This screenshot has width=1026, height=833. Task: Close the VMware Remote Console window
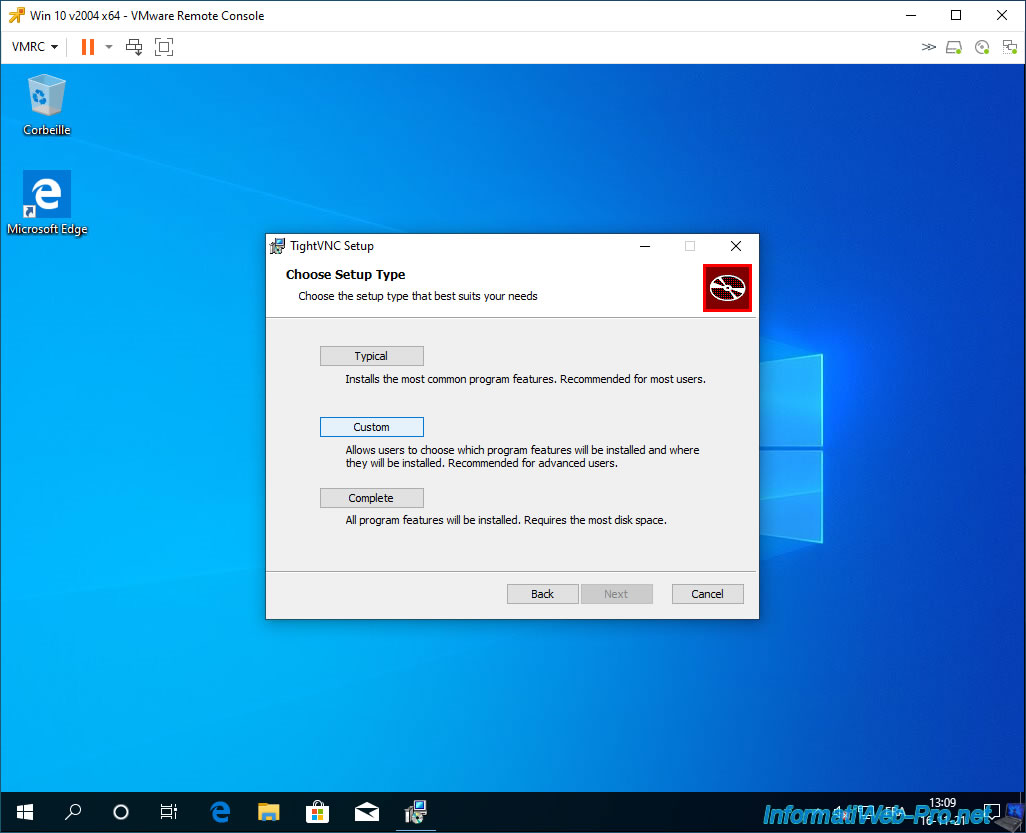click(x=1002, y=15)
